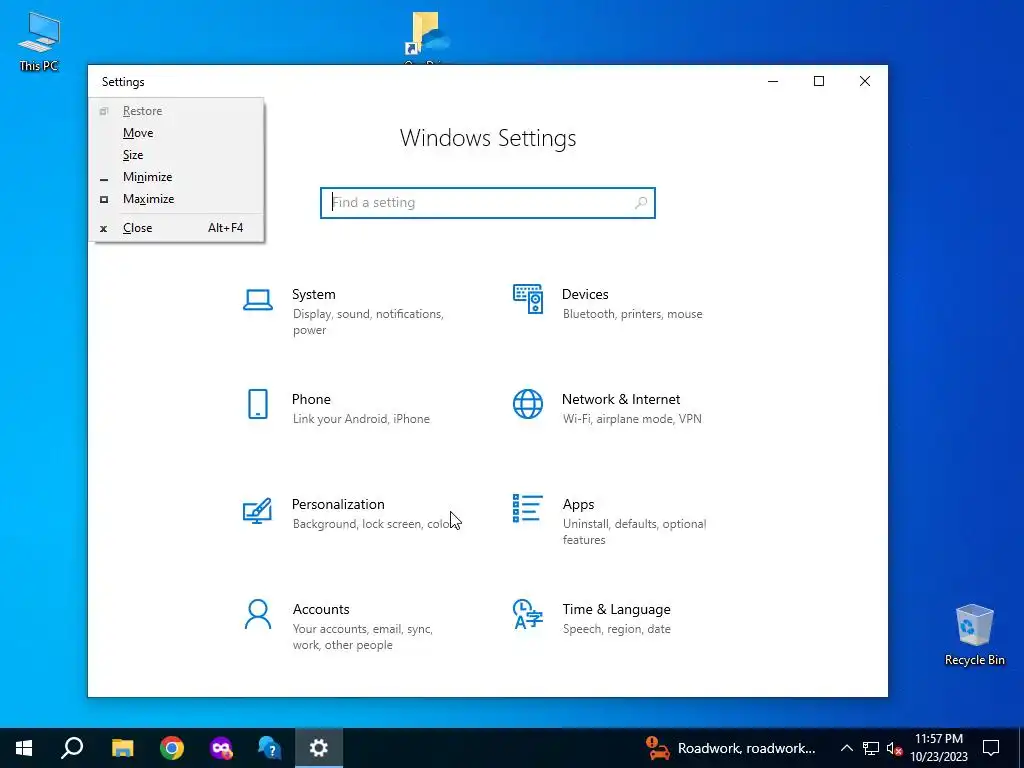Select the This PC desktop icon
The width and height of the screenshot is (1024, 768).
point(39,41)
